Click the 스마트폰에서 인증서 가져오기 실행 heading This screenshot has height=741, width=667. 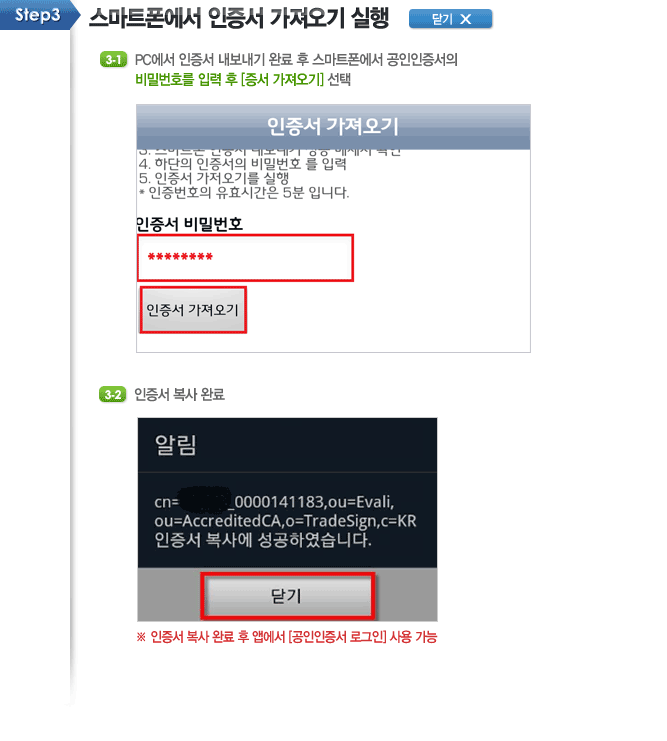pos(239,18)
